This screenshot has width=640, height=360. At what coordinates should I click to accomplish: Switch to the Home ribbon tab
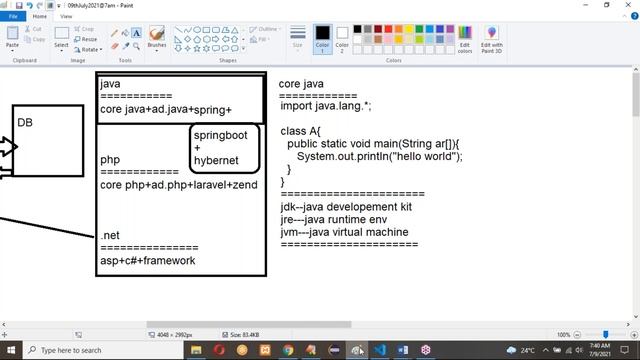point(40,16)
